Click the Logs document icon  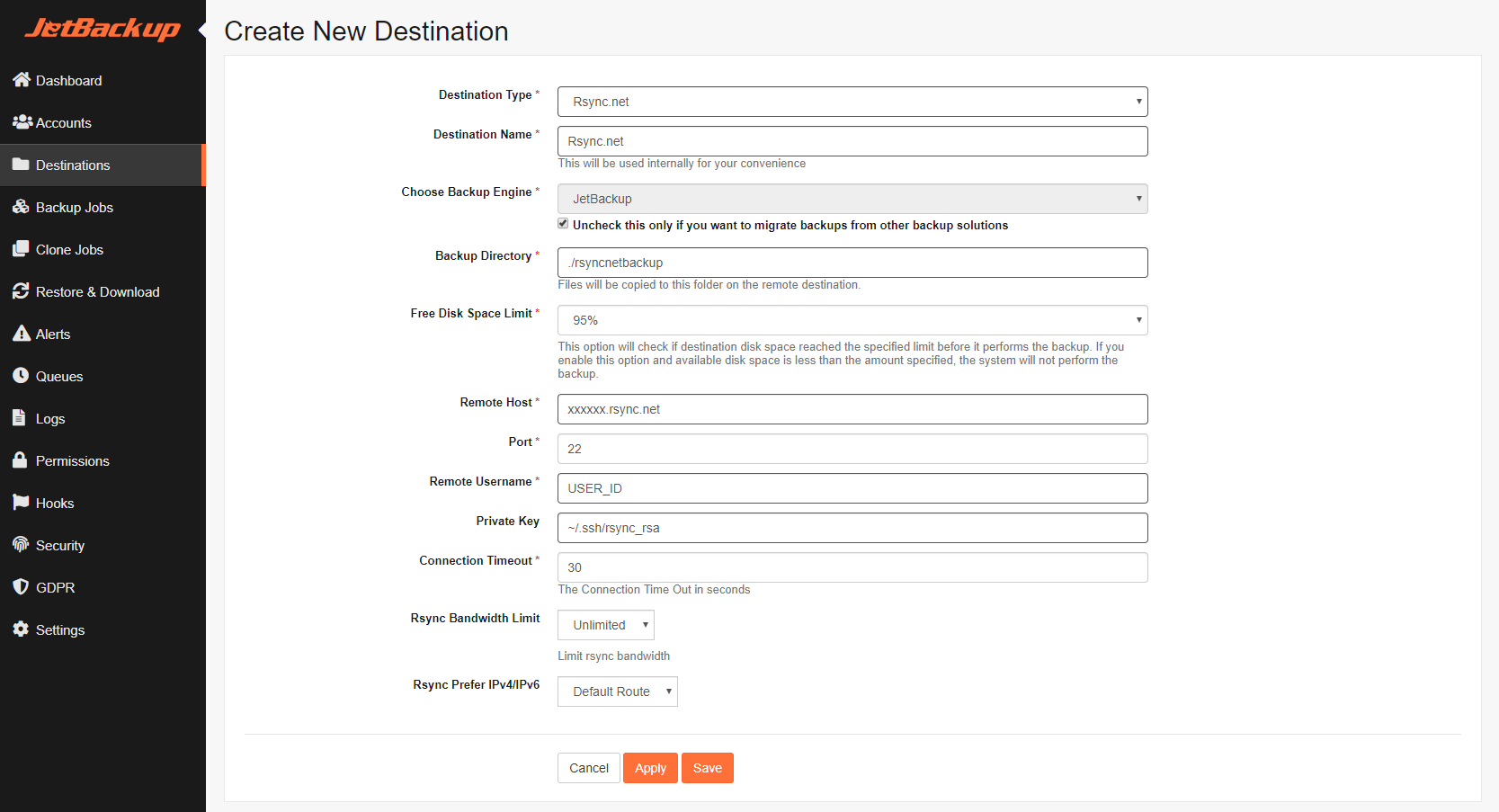point(19,418)
